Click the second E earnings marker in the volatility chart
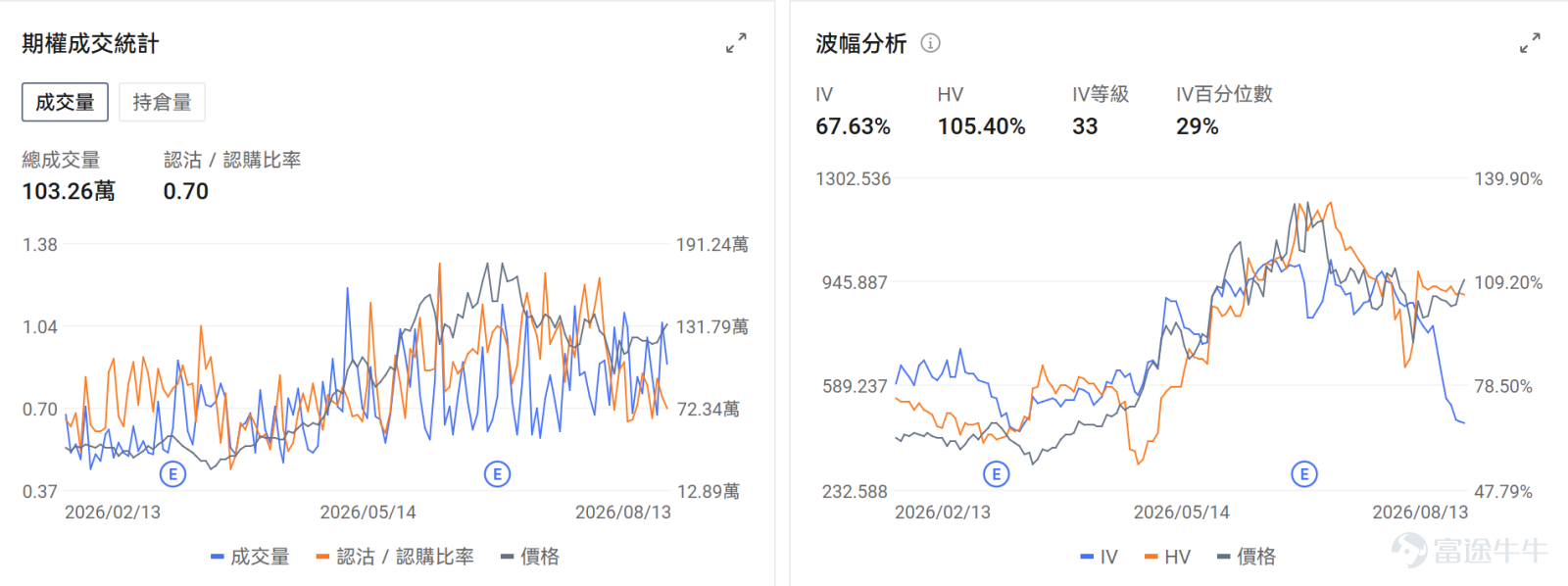This screenshot has height=586, width=1568. tap(1304, 474)
